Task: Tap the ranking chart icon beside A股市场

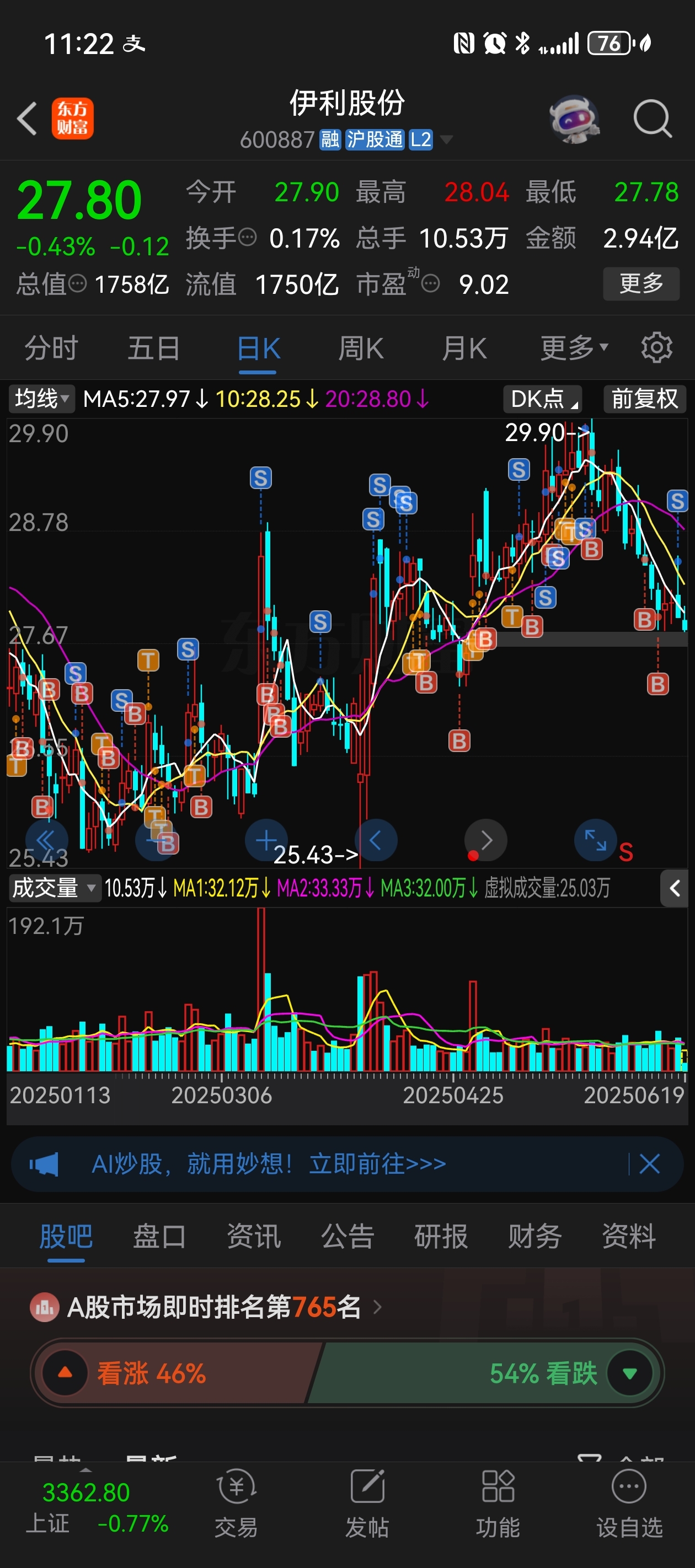Action: tap(45, 1307)
